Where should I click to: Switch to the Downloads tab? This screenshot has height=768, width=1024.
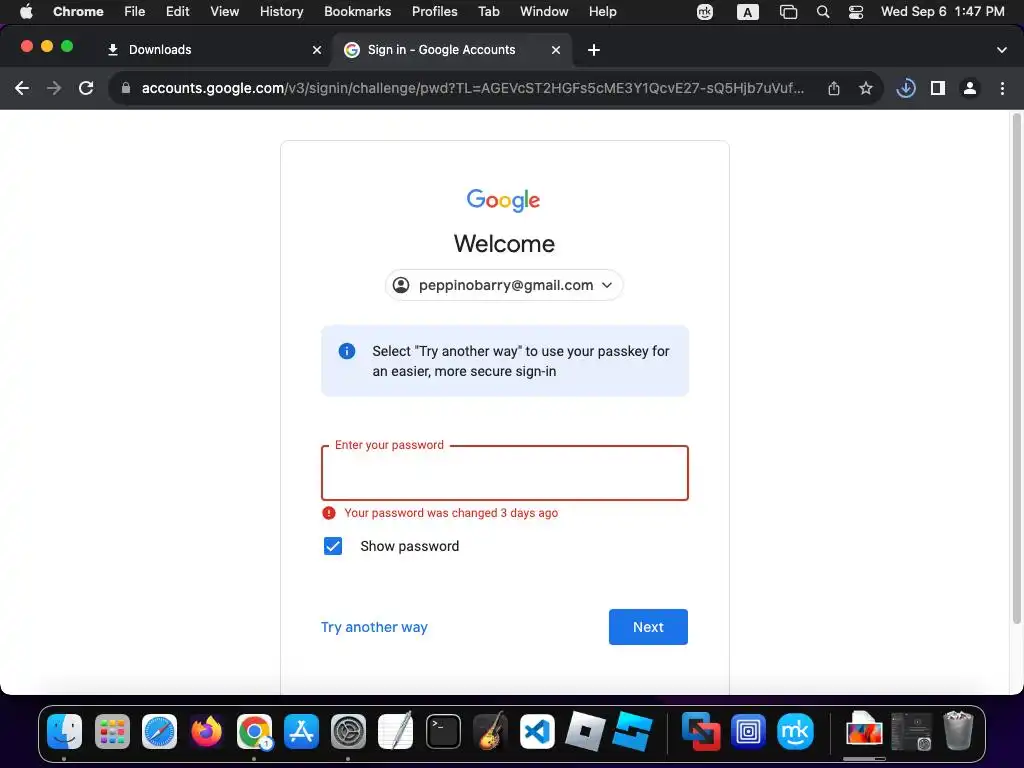coord(213,50)
